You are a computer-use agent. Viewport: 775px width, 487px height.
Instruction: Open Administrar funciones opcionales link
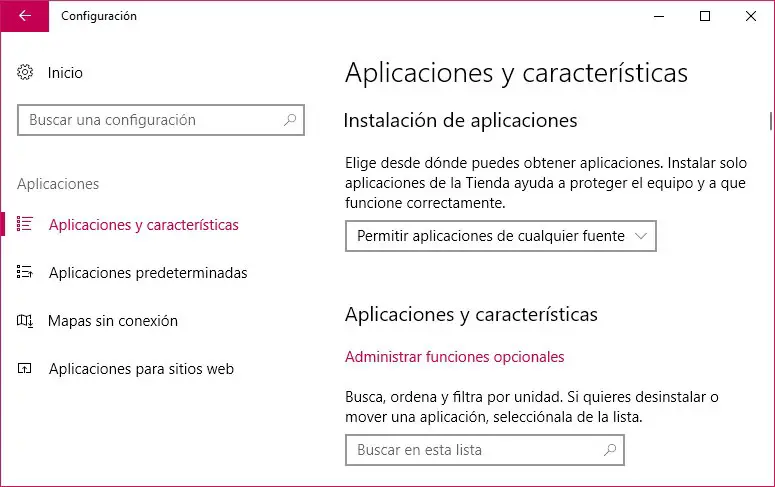(x=454, y=357)
